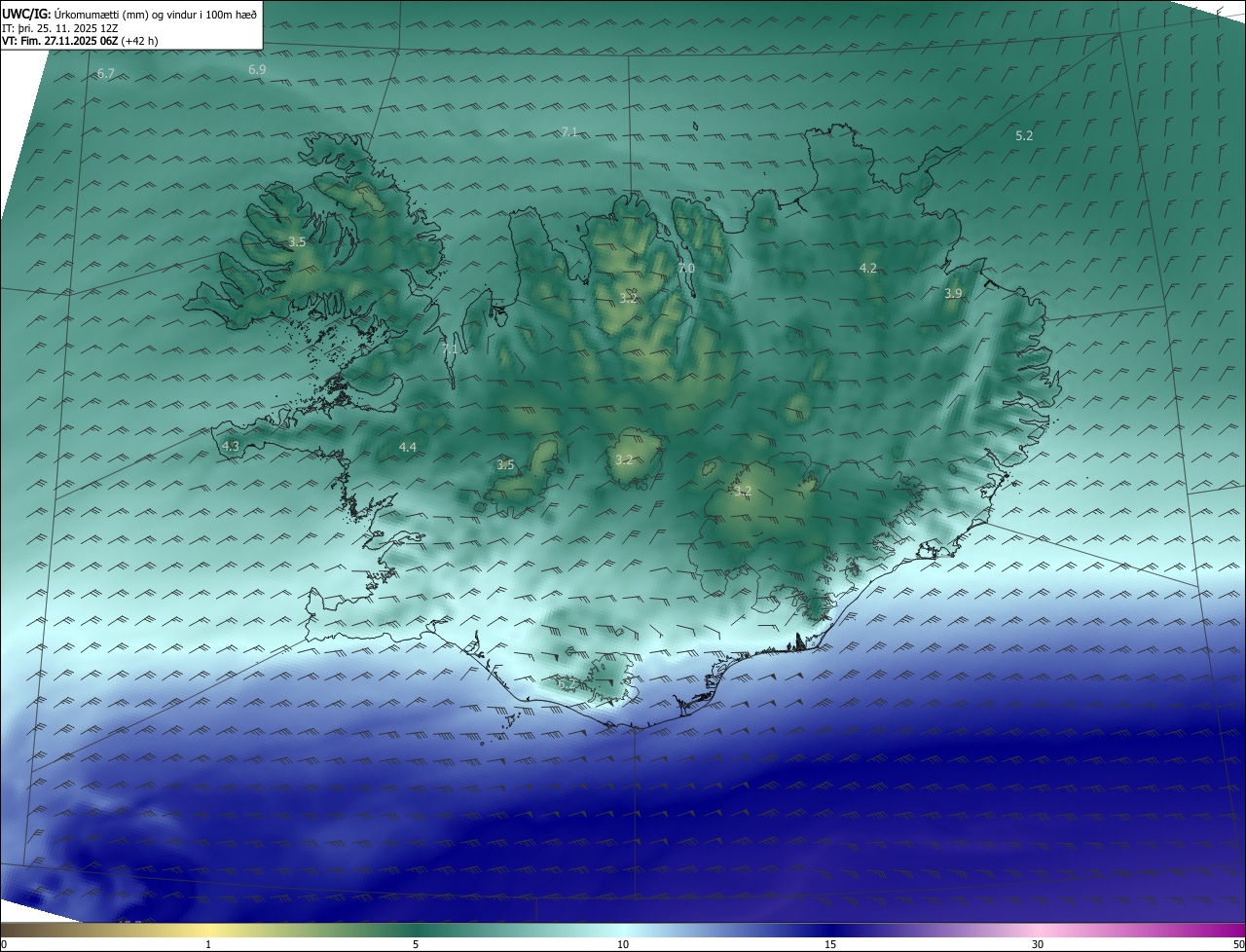
Task: Pick the 7.0 value on the map
Action: (x=686, y=269)
